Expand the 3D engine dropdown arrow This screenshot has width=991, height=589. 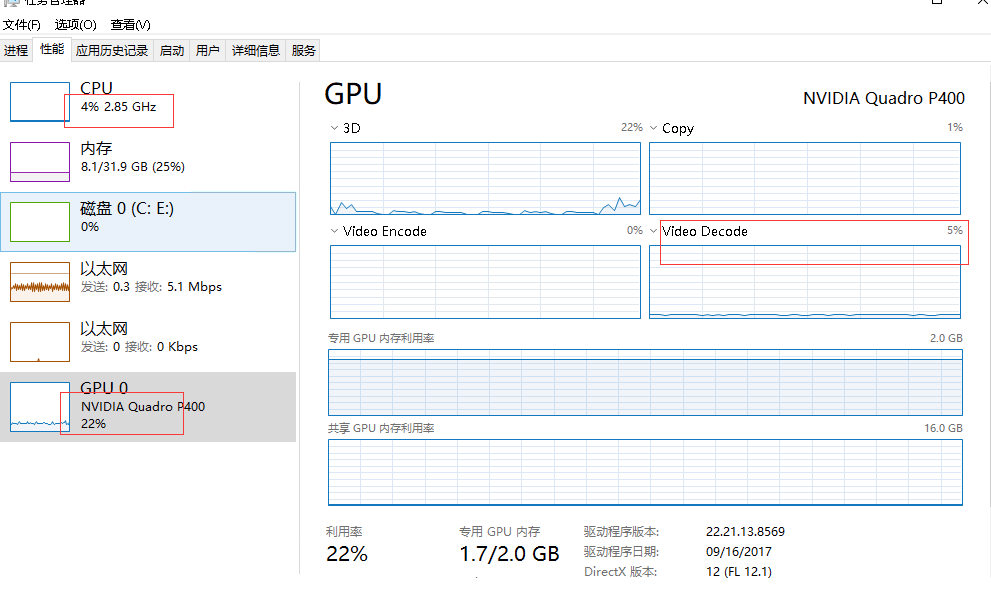click(335, 128)
